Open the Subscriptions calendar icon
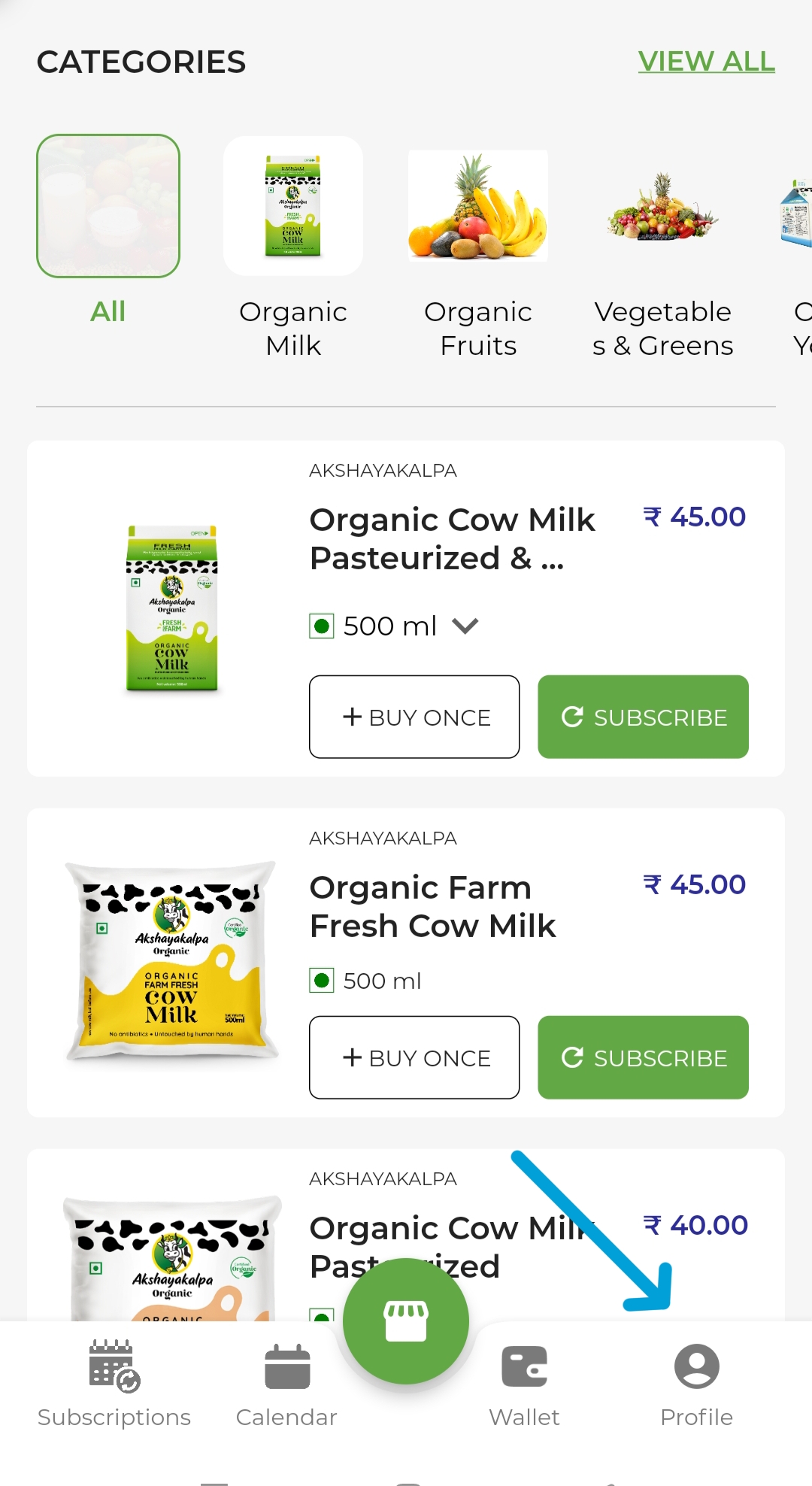Image resolution: width=812 pixels, height=1486 pixels. tap(114, 1366)
